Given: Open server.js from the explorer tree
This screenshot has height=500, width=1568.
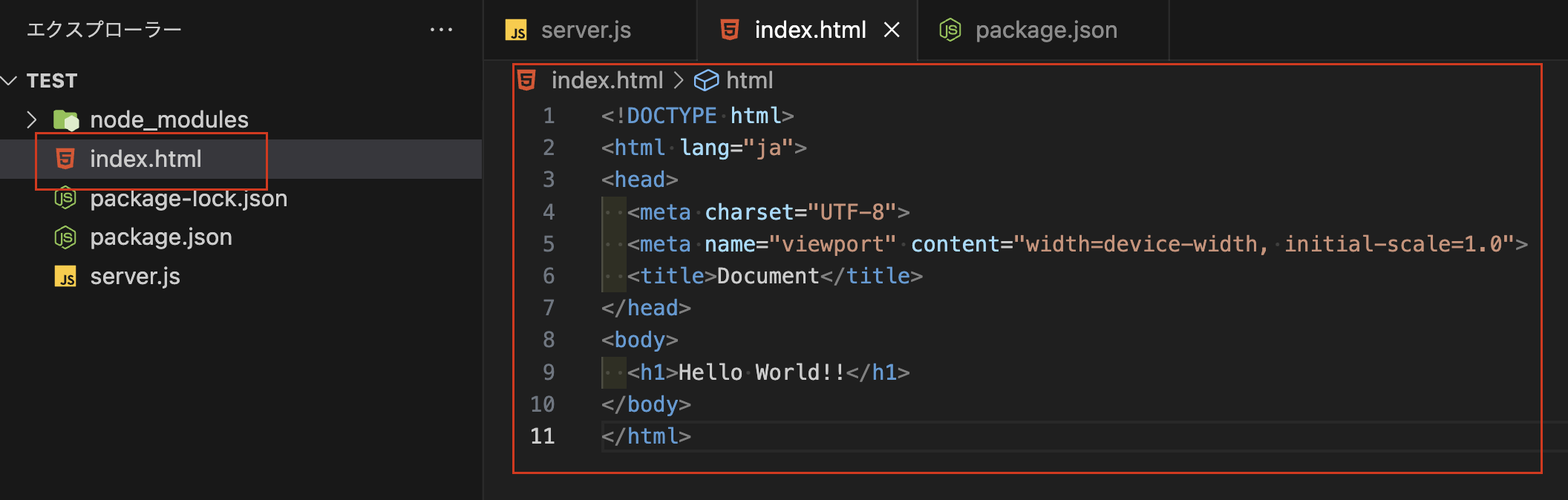Looking at the screenshot, I should [x=135, y=277].
